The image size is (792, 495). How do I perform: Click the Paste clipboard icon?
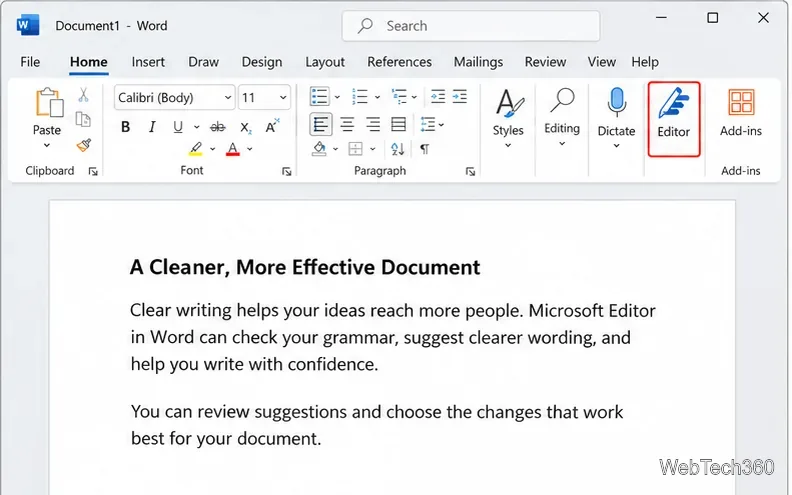point(49,103)
